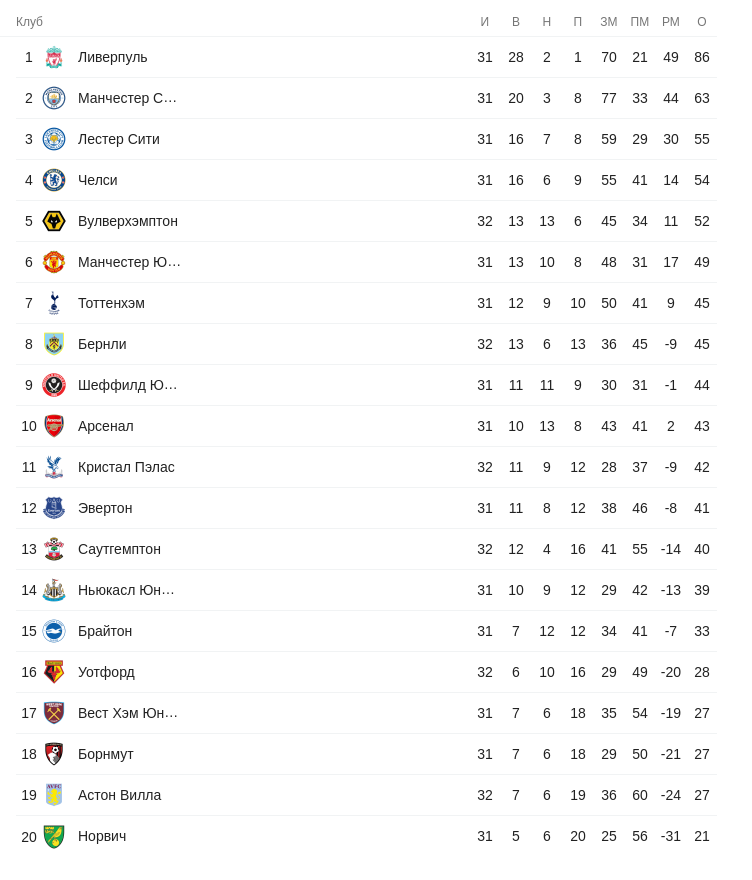Click the Arsenal club crest icon
This screenshot has height=880, width=752.
54,426
